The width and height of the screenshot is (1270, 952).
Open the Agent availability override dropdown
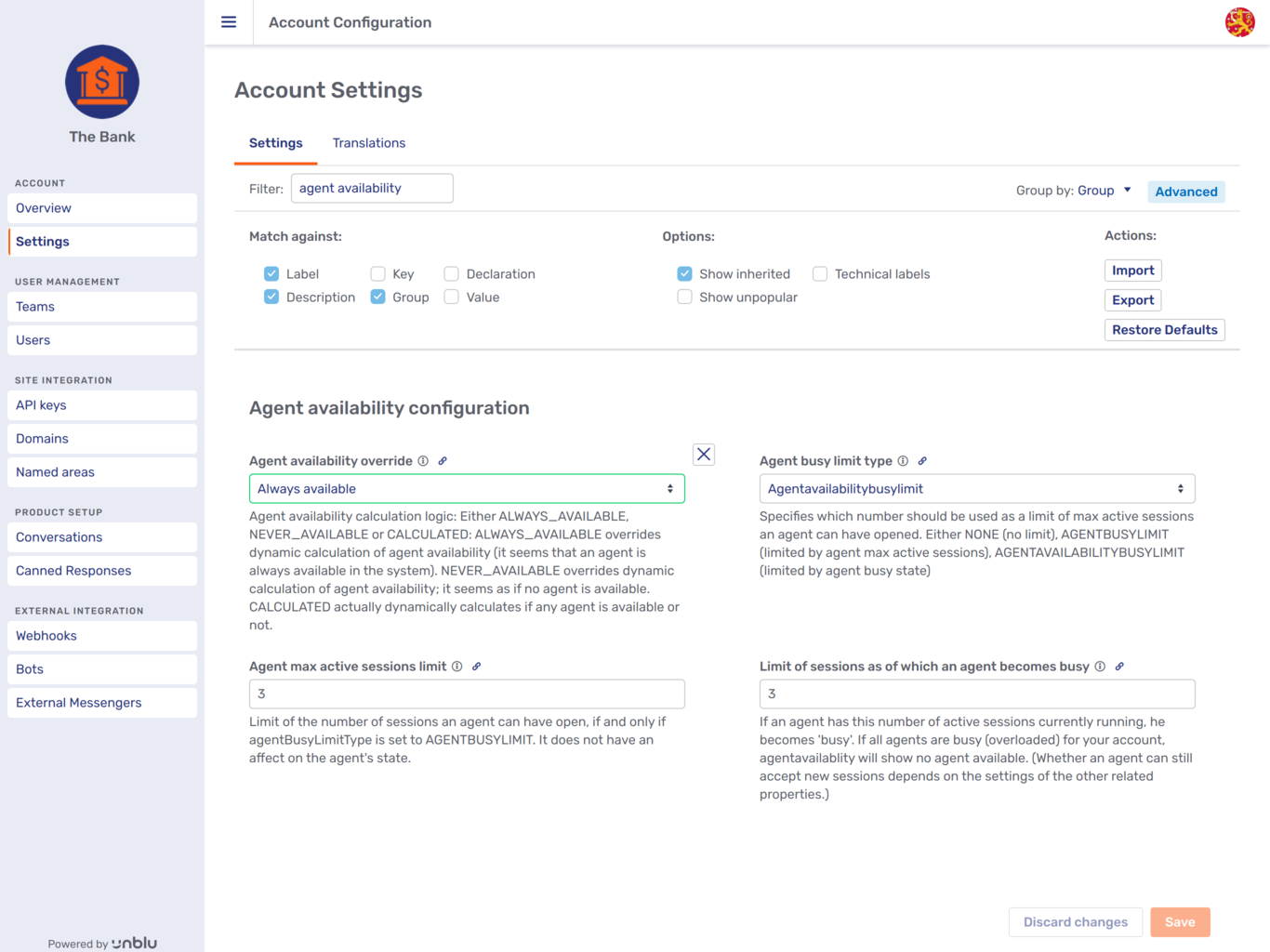pos(466,488)
